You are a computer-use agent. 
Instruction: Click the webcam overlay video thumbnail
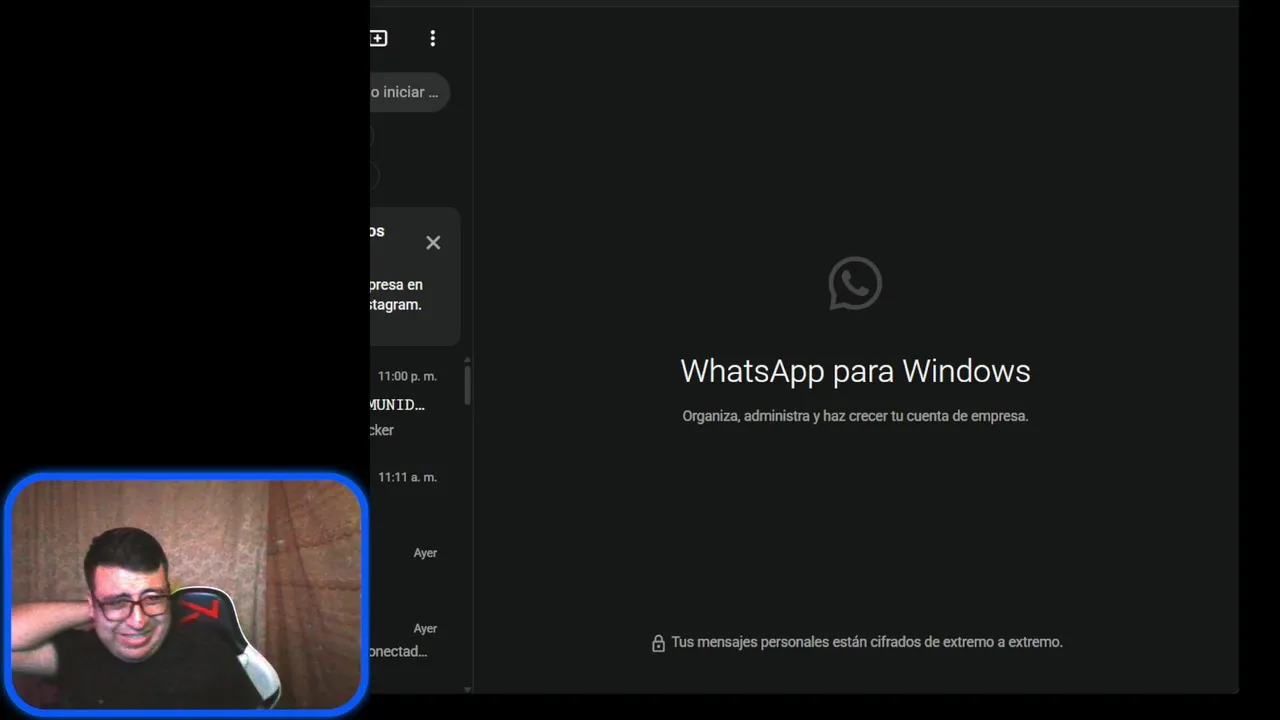coord(186,594)
